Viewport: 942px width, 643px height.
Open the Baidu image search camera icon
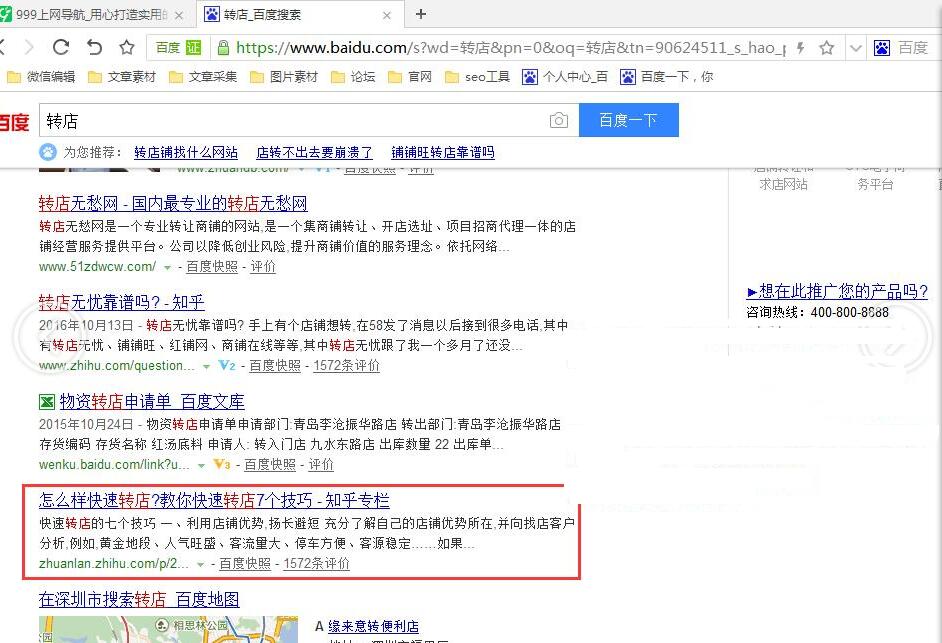point(556,119)
